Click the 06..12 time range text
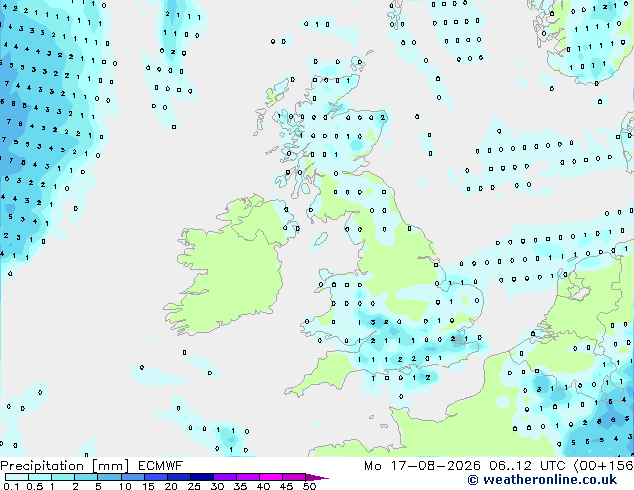Image resolution: width=634 pixels, height=490 pixels. [510, 466]
